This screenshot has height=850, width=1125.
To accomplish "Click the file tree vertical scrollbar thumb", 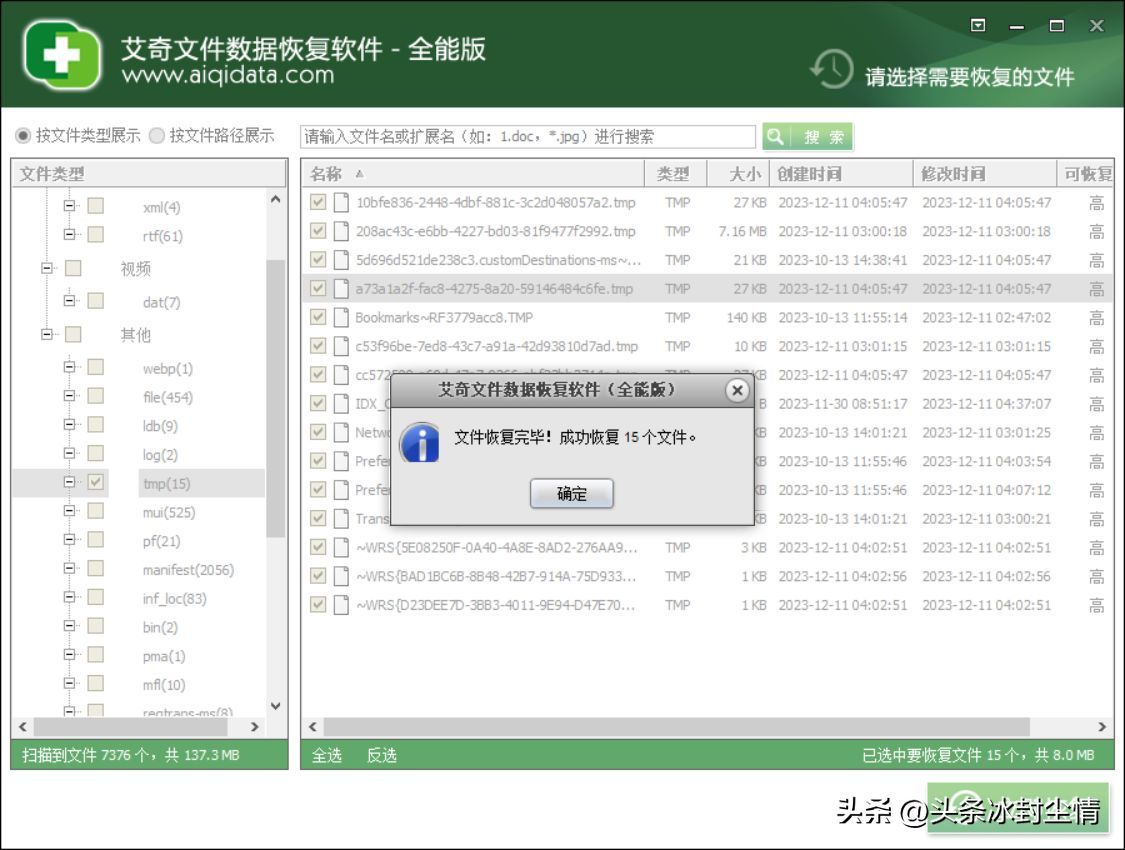I will 276,398.
